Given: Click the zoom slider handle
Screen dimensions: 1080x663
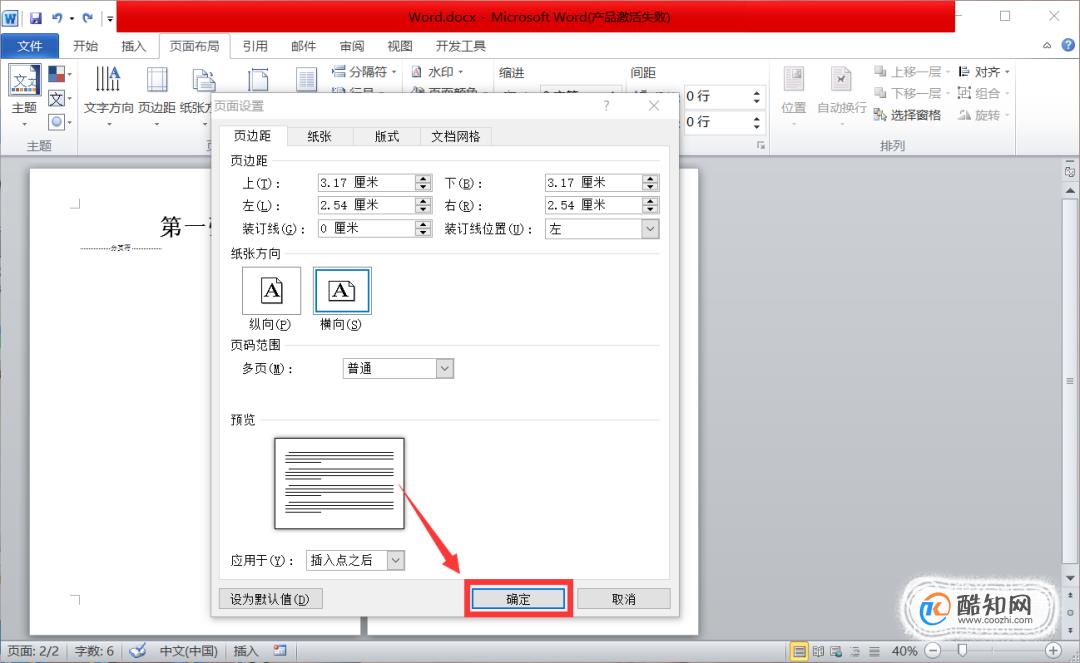Looking at the screenshot, I should coord(962,651).
